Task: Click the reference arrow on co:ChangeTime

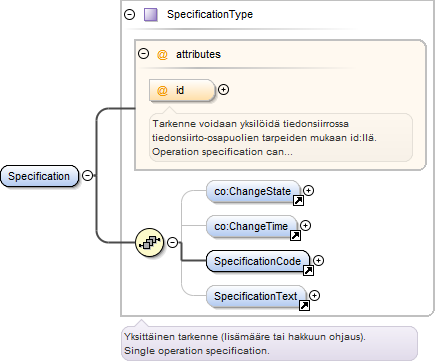Action: 295,235
